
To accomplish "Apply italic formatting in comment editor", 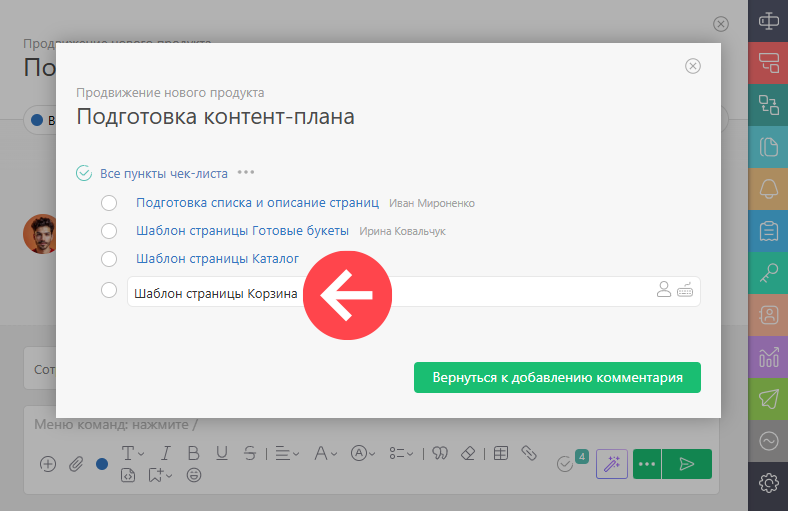I will tap(165, 453).
